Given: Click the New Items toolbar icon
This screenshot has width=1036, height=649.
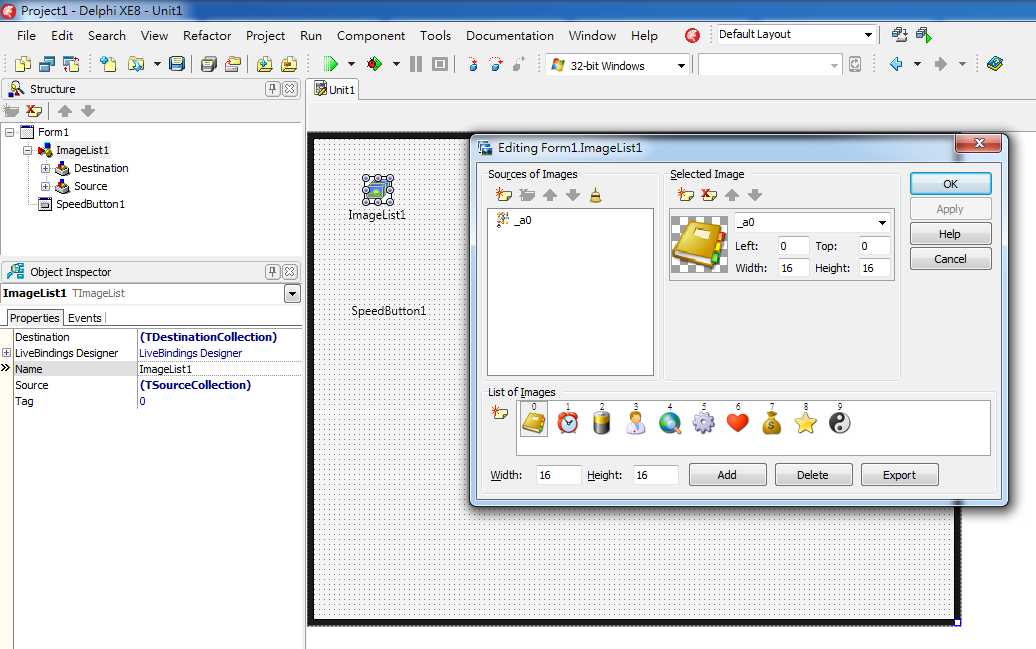Looking at the screenshot, I should click(x=108, y=64).
